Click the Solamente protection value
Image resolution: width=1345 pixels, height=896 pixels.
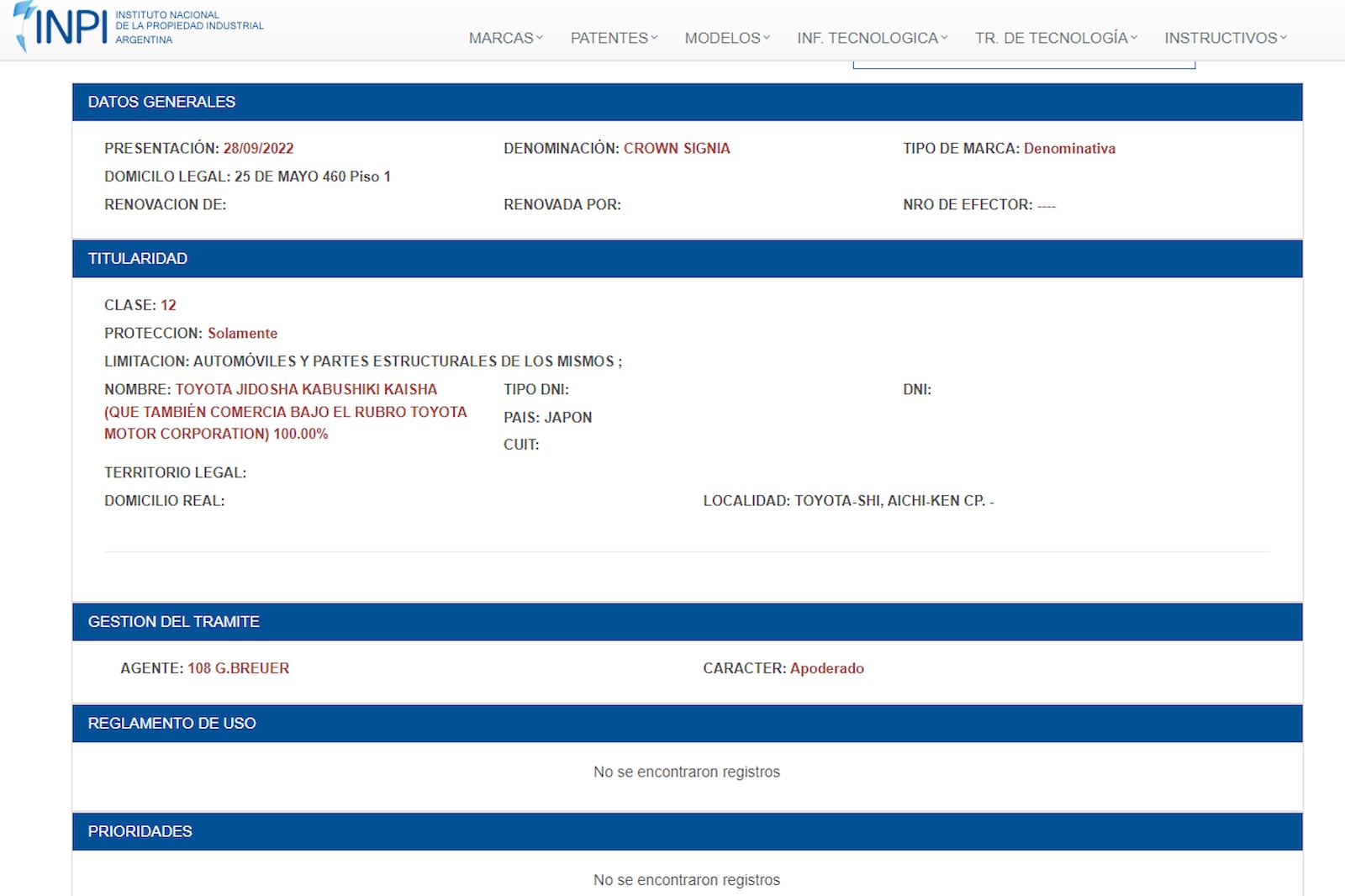point(242,333)
